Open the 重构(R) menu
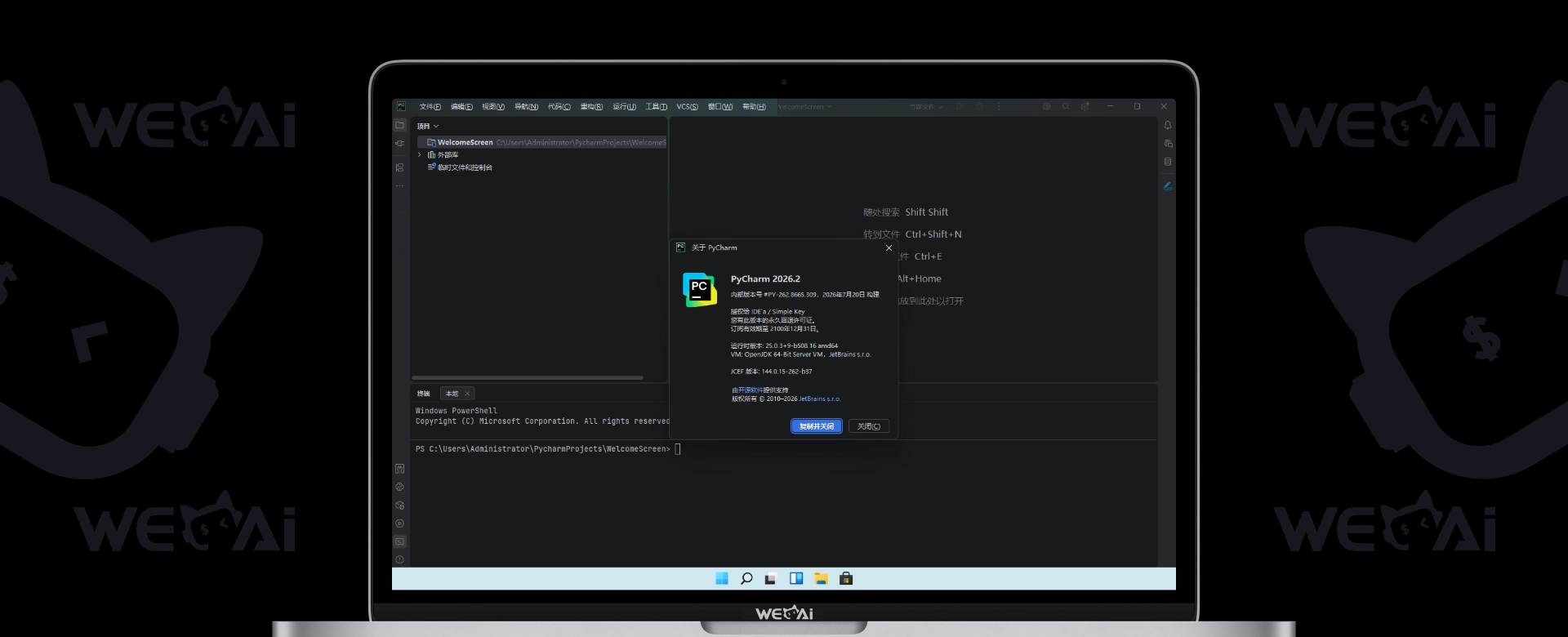 [x=591, y=107]
